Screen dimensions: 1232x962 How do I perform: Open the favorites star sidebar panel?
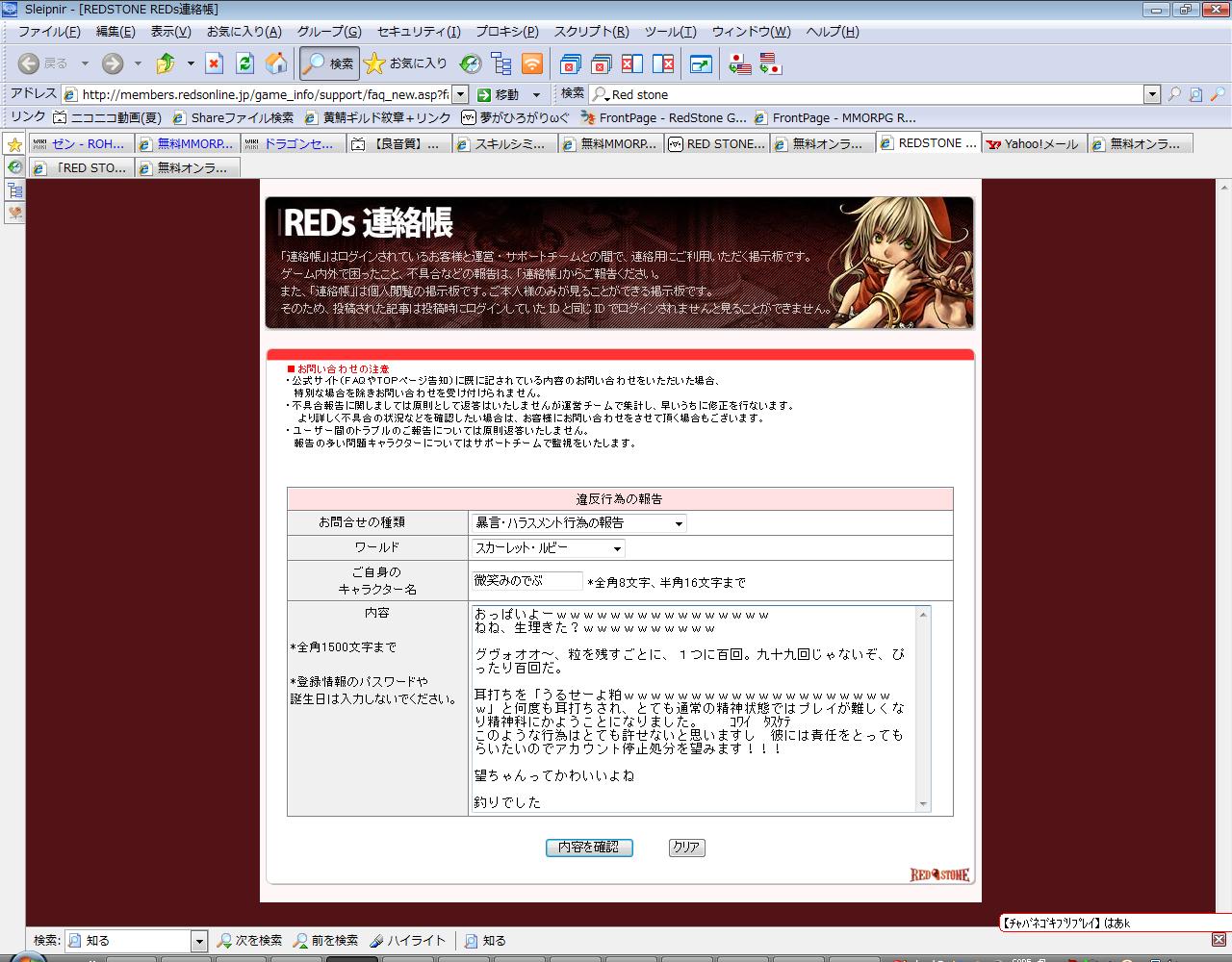14,144
